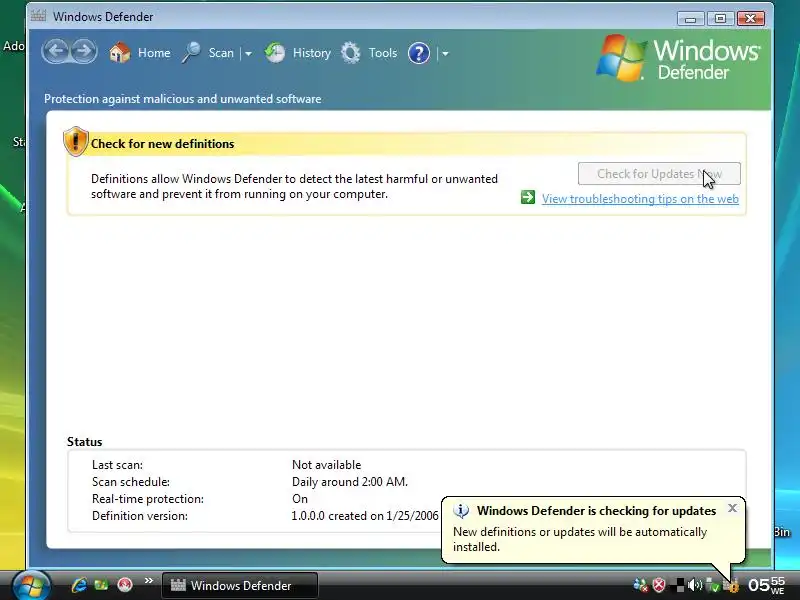Viewport: 800px width, 600px height.
Task: Click the 'Real-time protection:' label
Action: click(x=147, y=499)
